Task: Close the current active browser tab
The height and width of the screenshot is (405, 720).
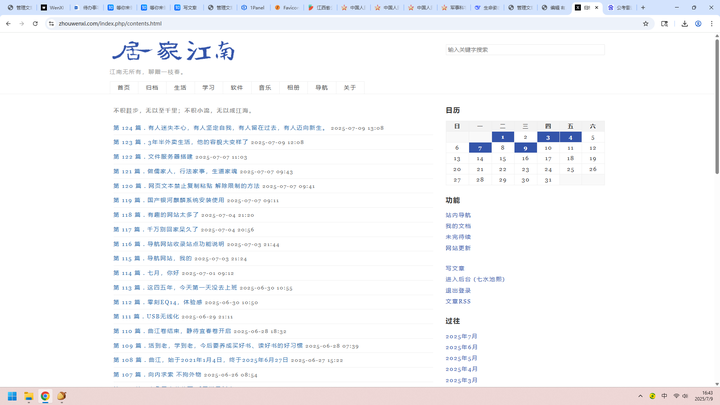Action: coord(596,7)
